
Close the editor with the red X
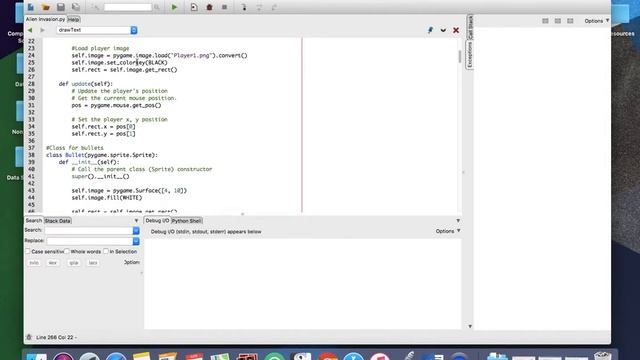(x=456, y=30)
